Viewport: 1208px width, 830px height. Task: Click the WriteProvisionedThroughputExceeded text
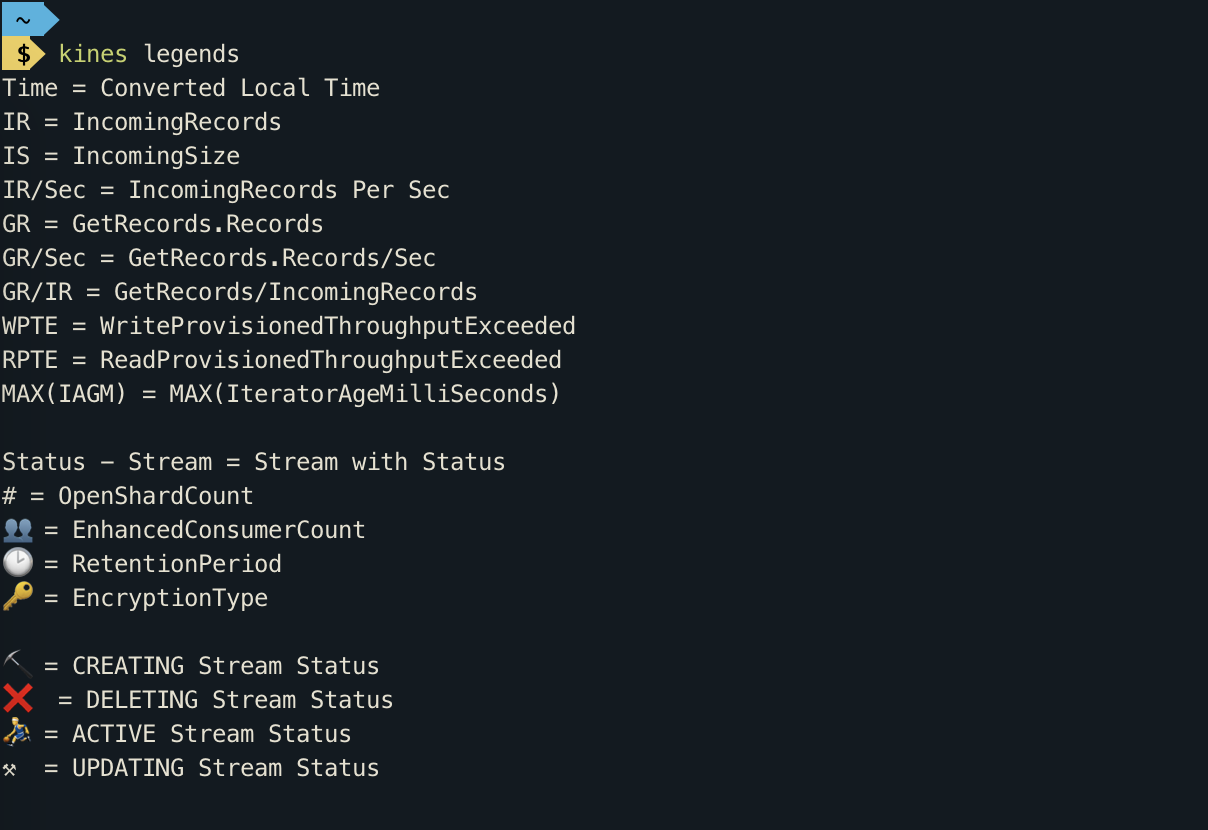coord(338,326)
